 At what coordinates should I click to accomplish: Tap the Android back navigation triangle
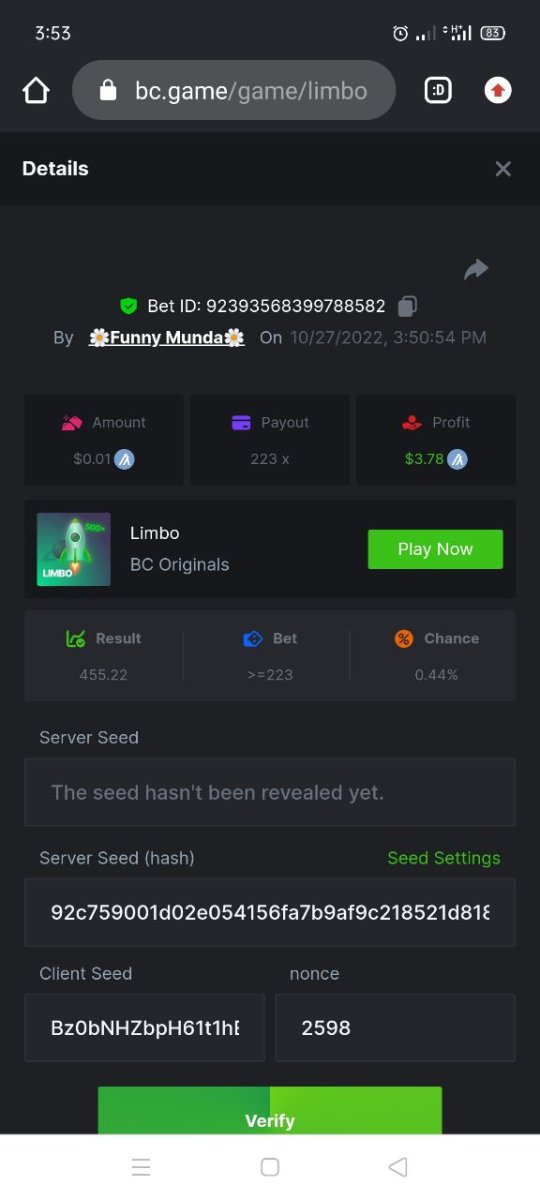pos(398,1167)
